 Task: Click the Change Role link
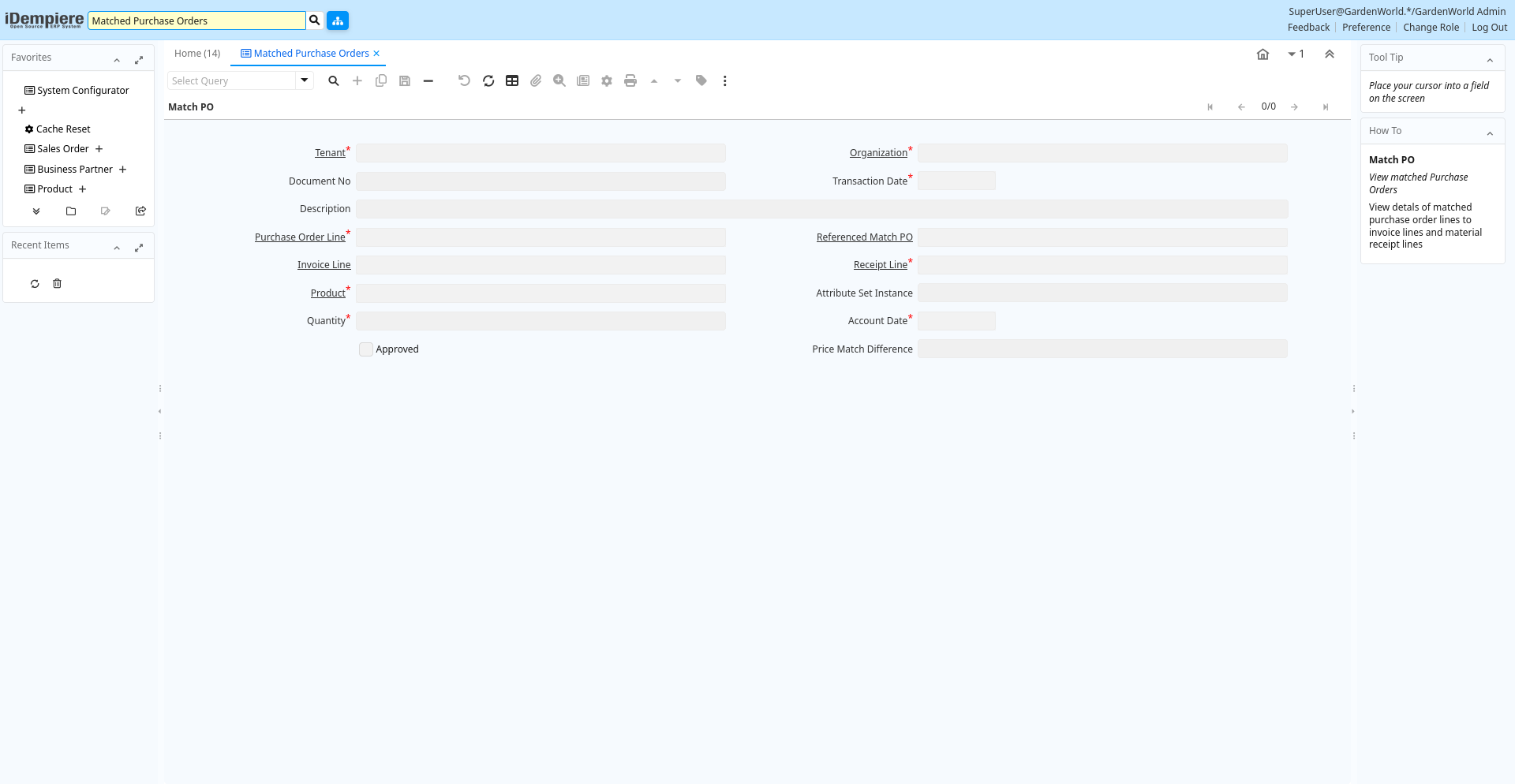[x=1431, y=28]
